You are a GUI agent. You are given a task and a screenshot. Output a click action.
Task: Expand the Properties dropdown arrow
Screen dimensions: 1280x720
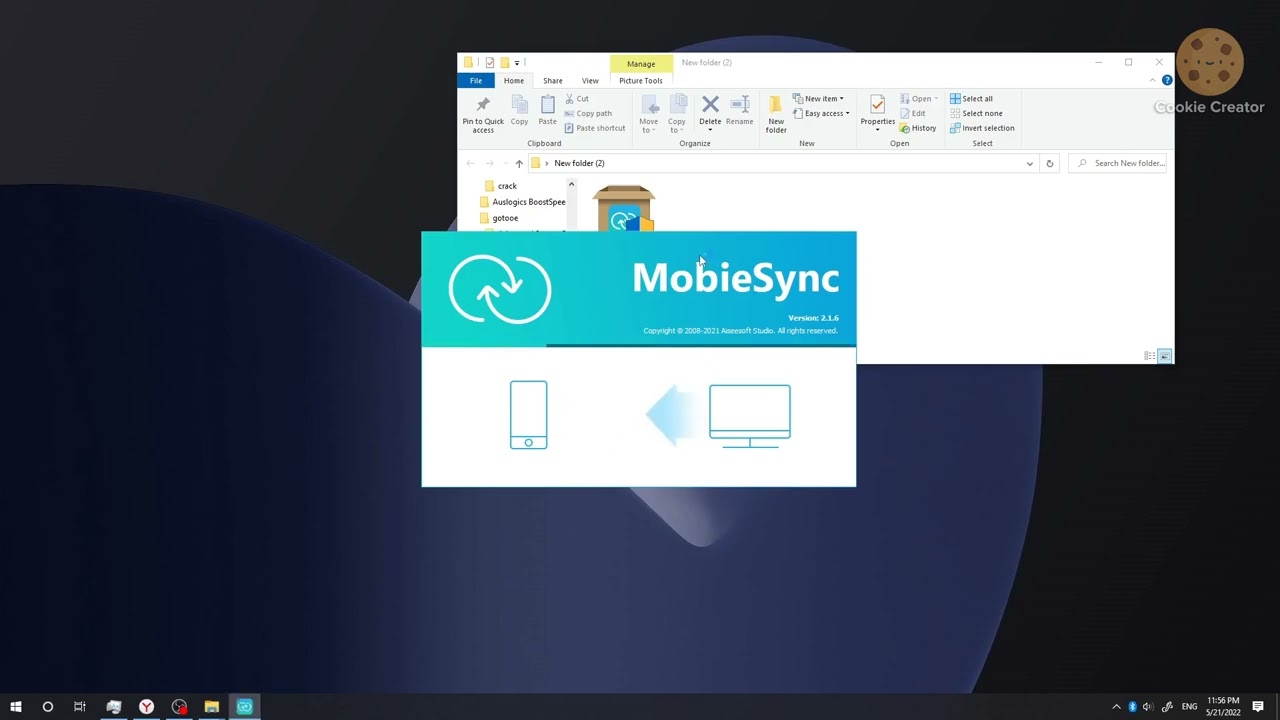(877, 130)
